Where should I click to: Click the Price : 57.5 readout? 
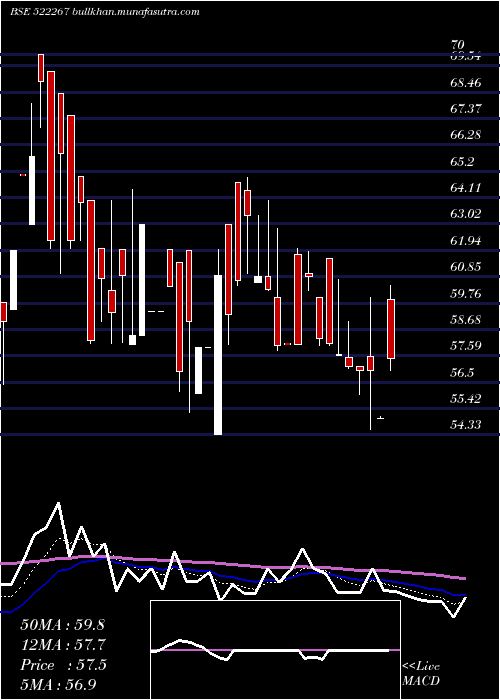[63, 665]
